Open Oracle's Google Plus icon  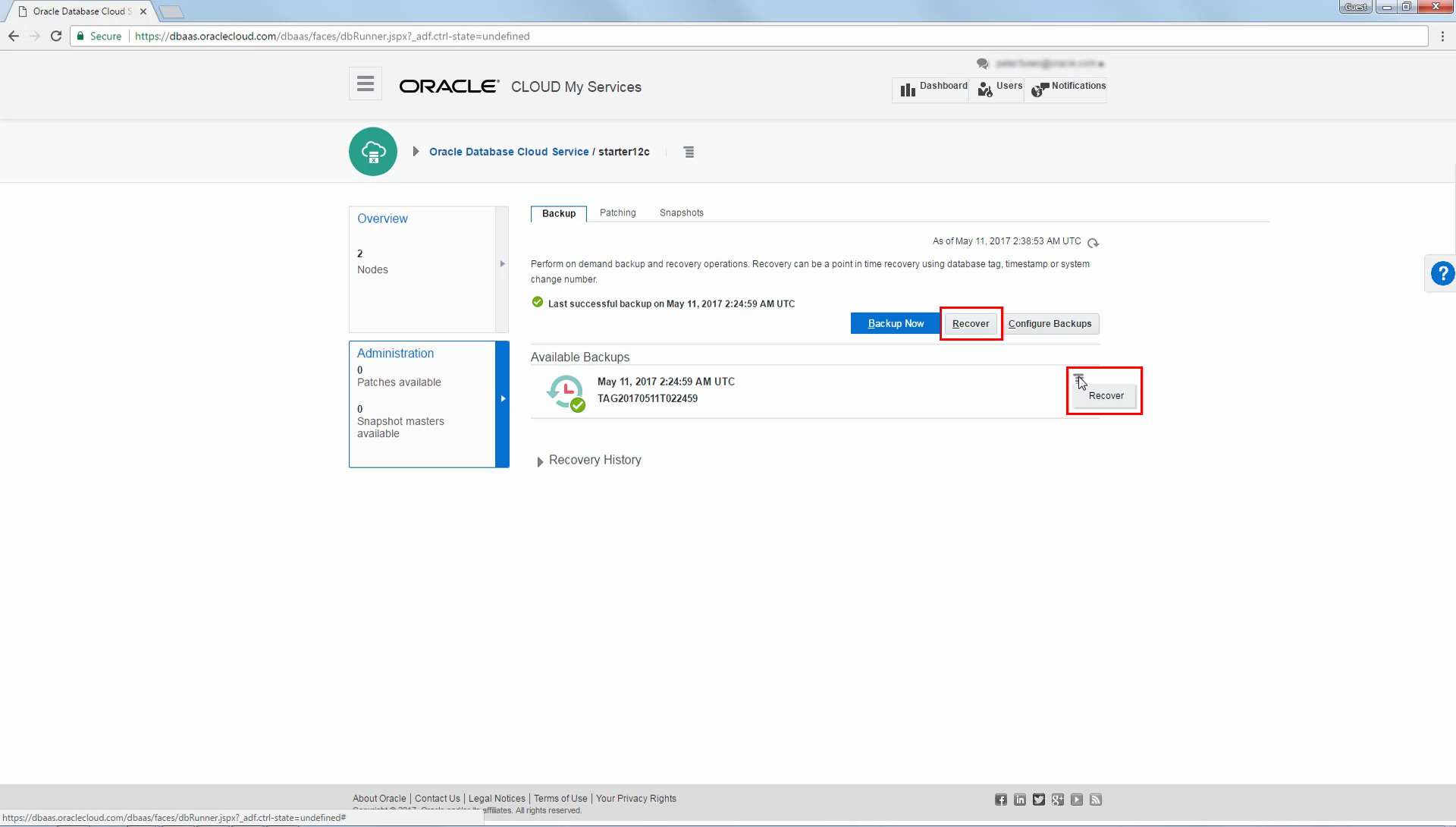pyautogui.click(x=1058, y=800)
